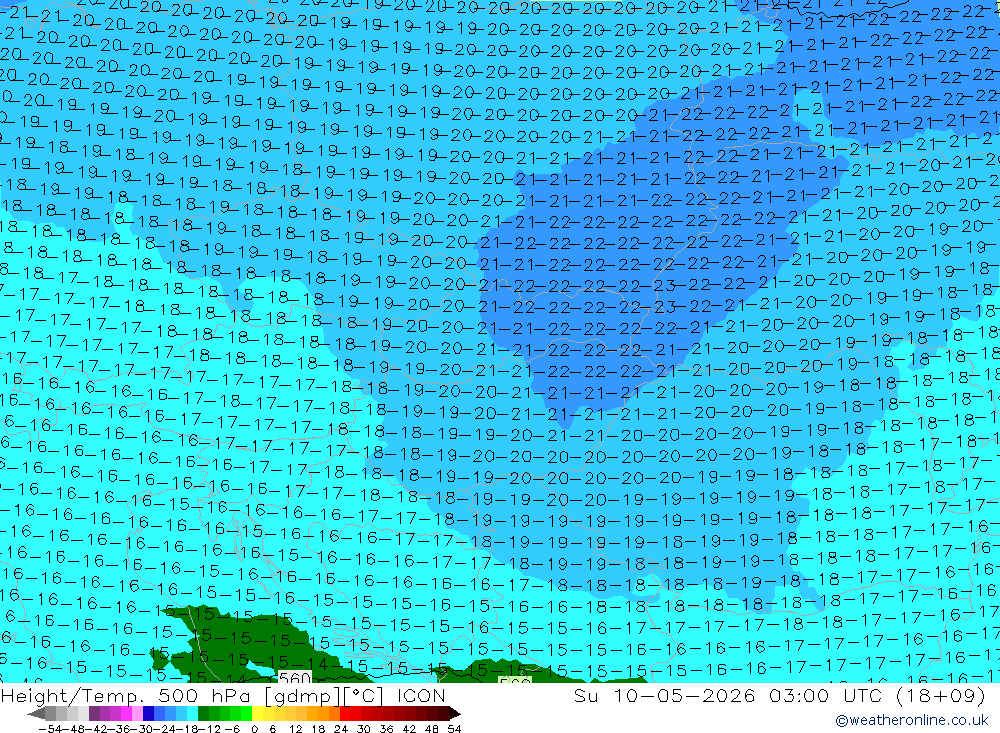Pick the dark blue legend swatch

coord(148,713)
